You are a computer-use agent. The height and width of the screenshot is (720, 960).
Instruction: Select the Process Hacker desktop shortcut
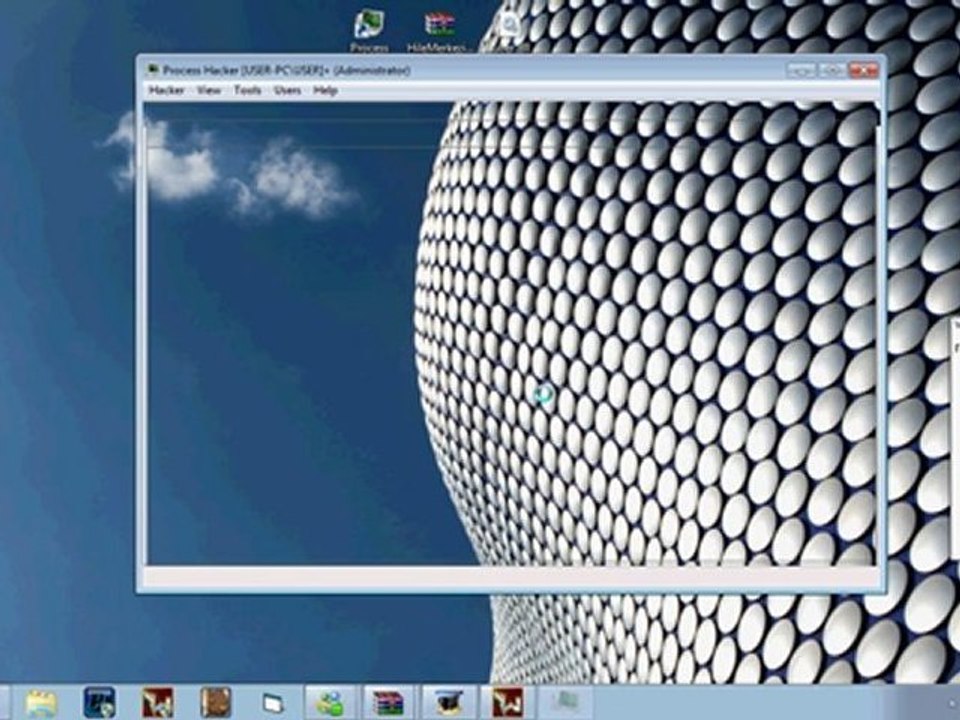point(369,29)
